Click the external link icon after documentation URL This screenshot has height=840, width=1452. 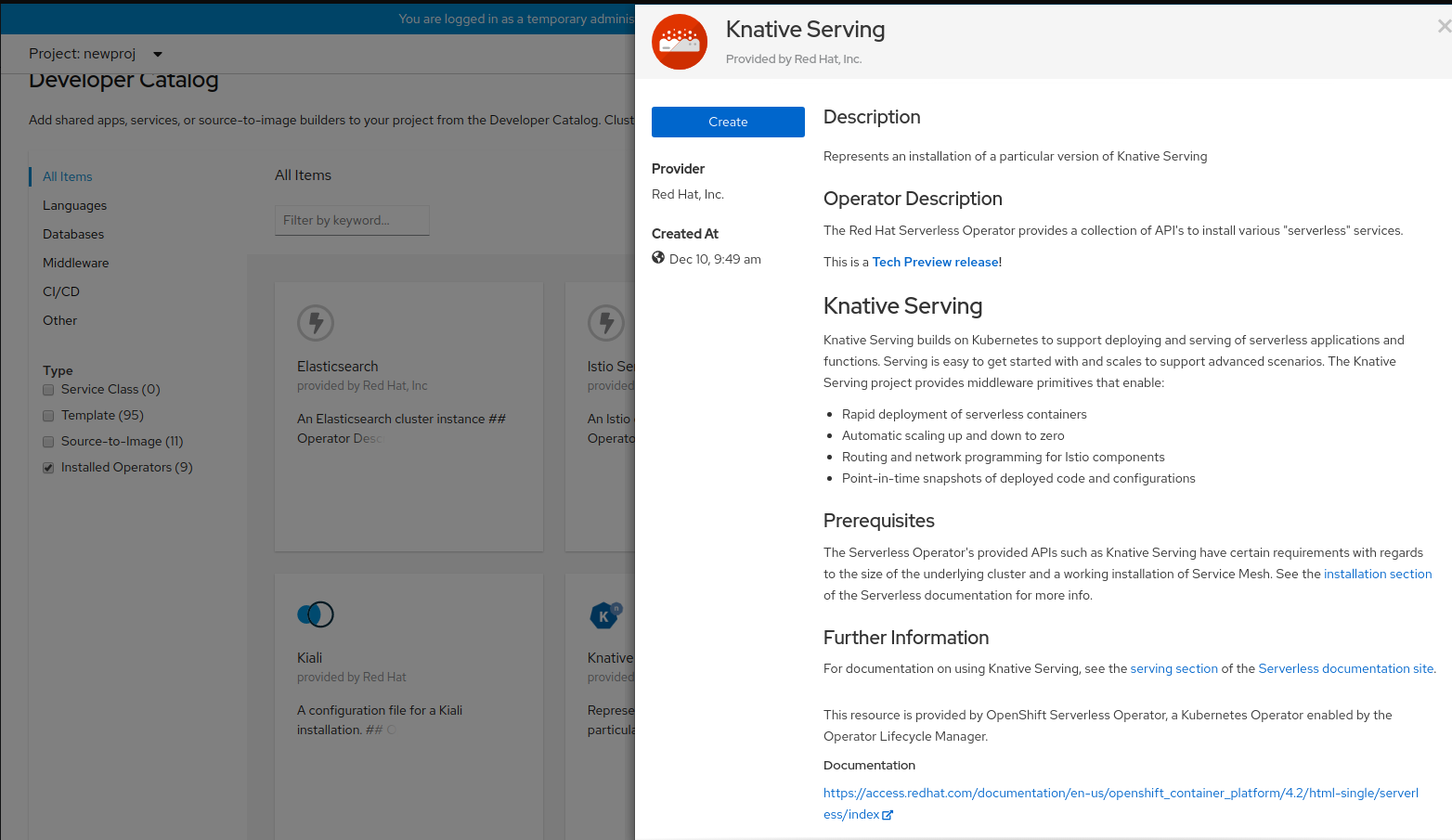point(888,815)
